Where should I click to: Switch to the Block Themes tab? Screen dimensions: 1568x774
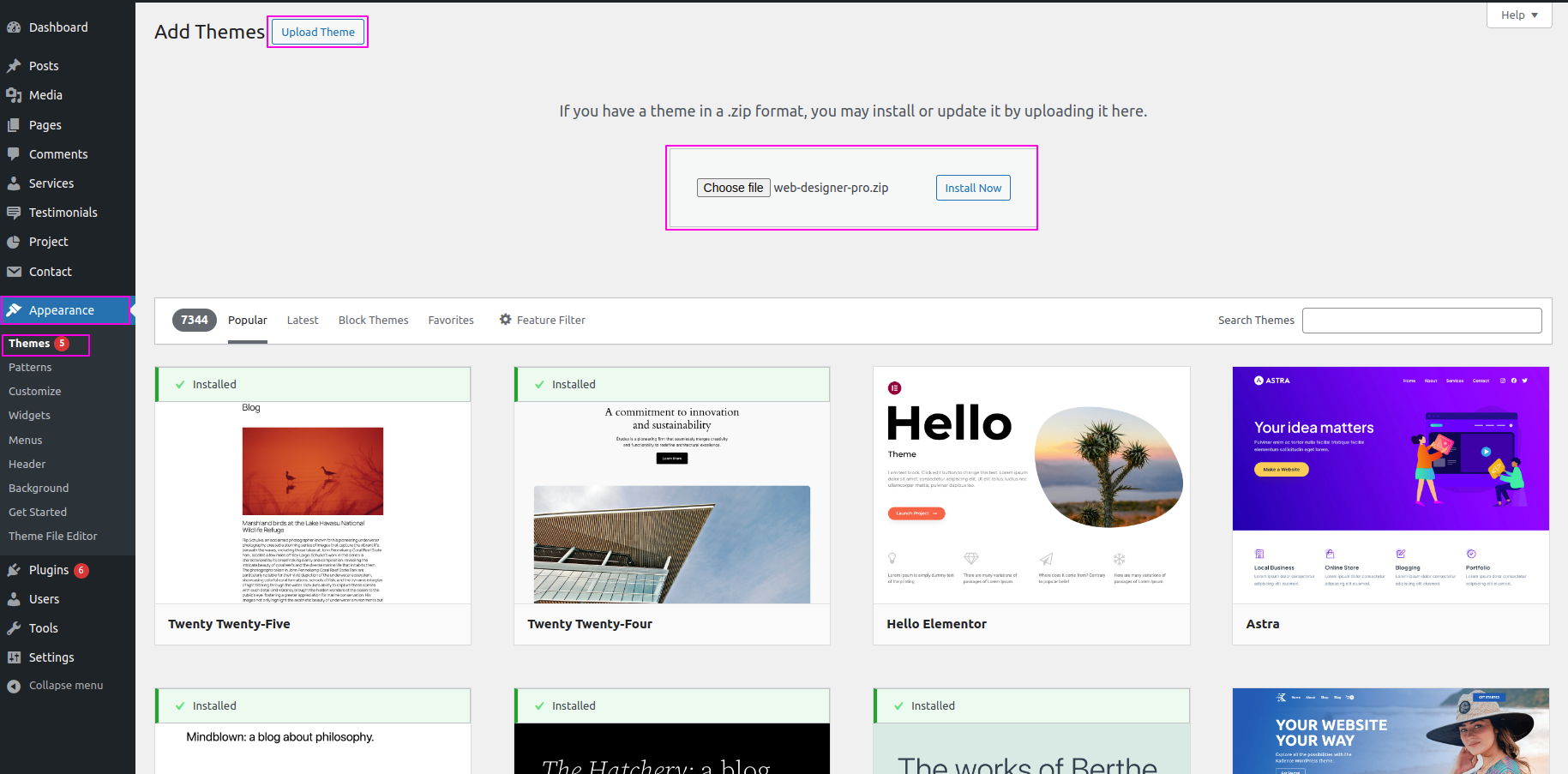click(x=374, y=321)
